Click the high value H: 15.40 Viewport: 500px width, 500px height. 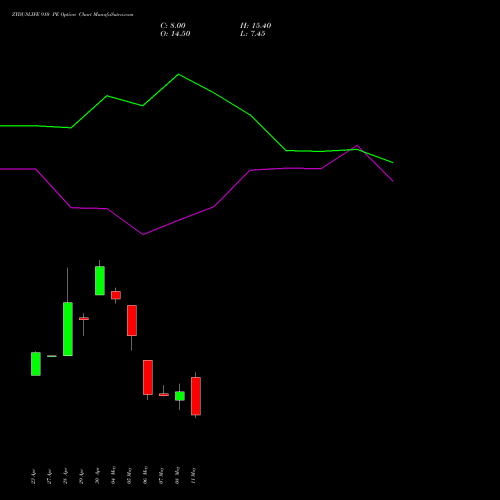click(255, 26)
